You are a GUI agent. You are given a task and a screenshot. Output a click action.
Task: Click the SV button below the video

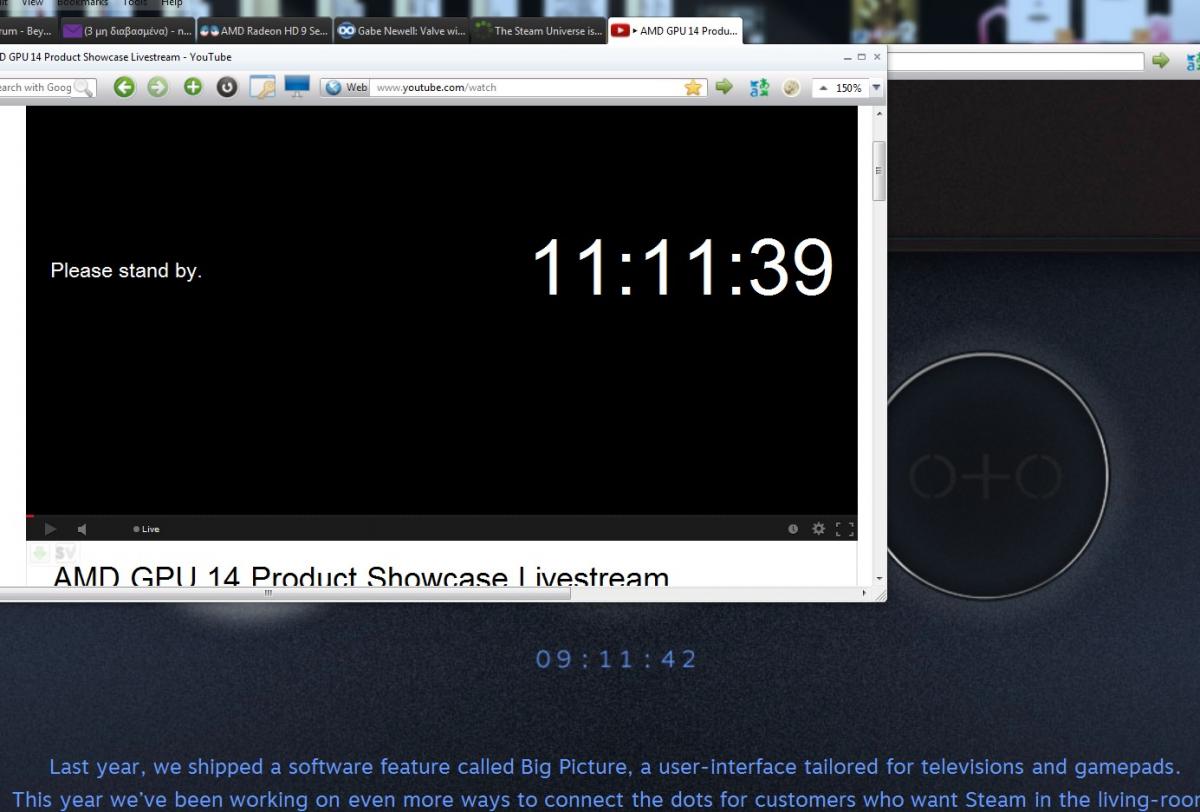point(65,552)
